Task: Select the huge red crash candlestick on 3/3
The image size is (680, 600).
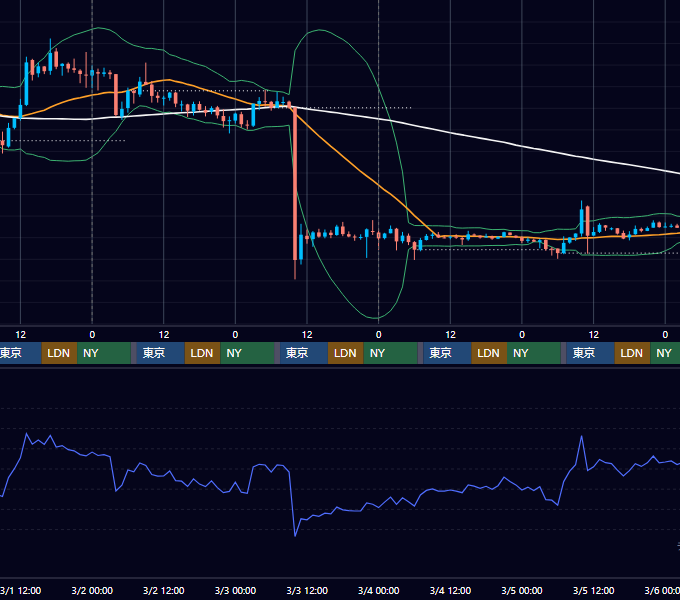Action: coord(295,184)
